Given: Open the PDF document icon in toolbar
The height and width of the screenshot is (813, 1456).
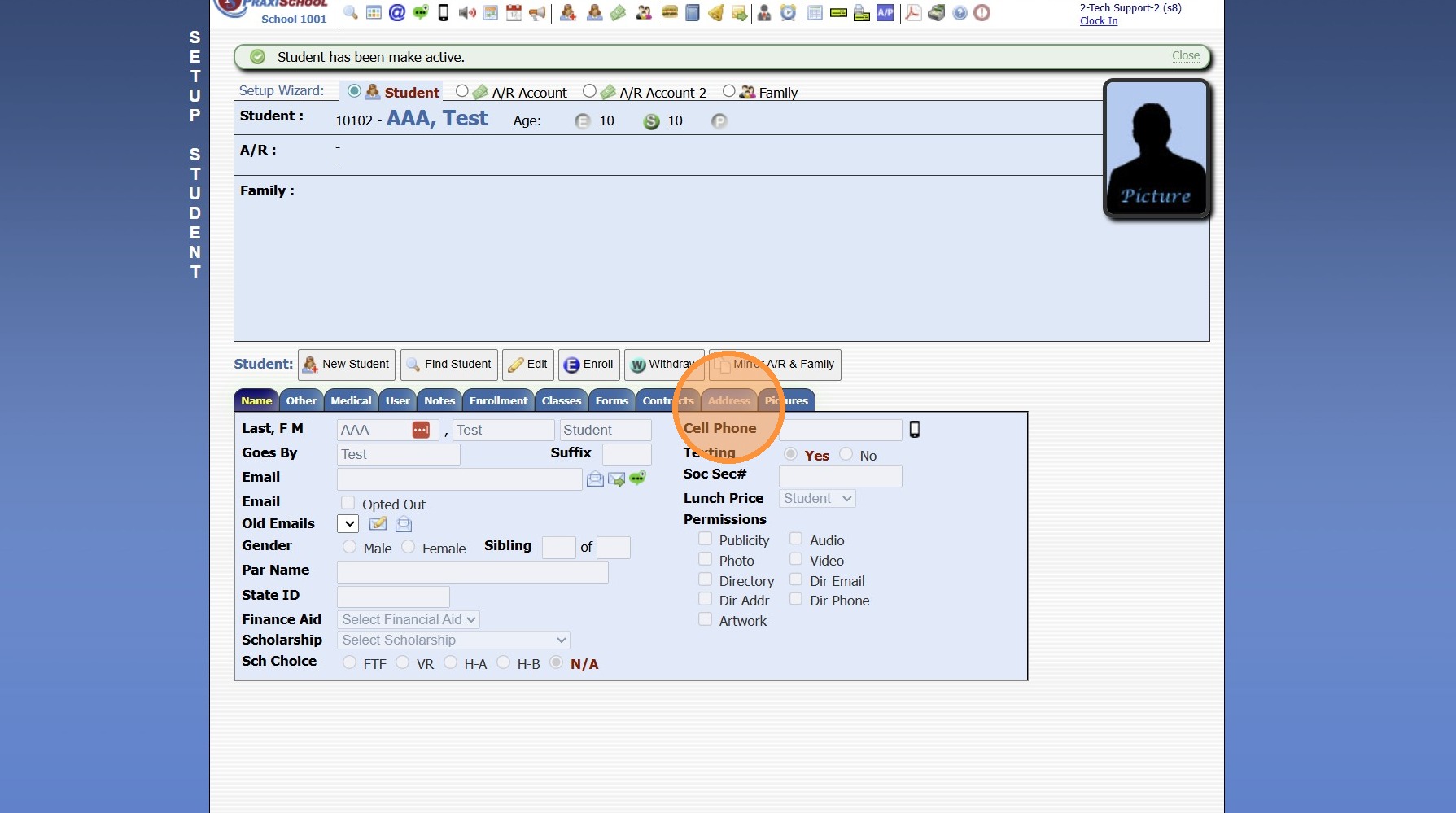Looking at the screenshot, I should coord(913,12).
